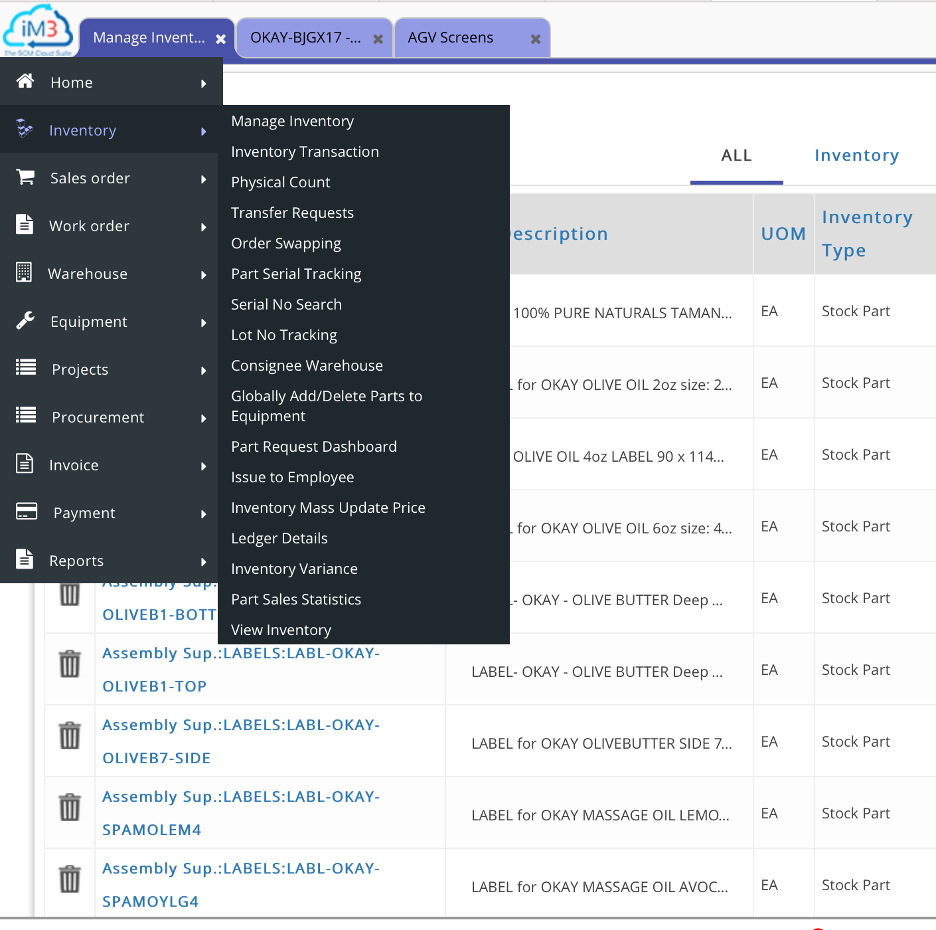Click the Reports document icon

[x=24, y=559]
